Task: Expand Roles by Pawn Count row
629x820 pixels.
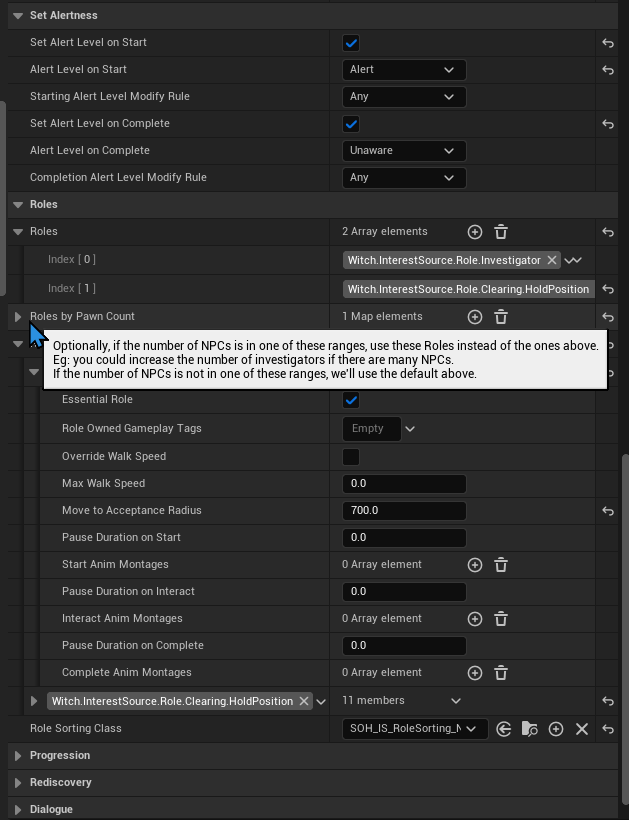Action: click(18, 317)
